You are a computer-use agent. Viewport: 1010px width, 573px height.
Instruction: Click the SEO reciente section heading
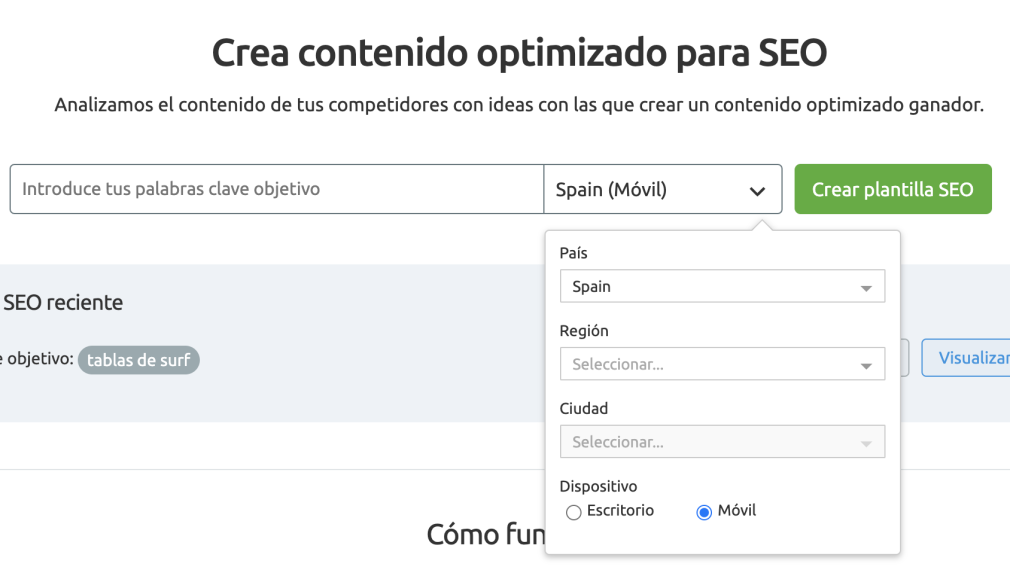point(62,303)
